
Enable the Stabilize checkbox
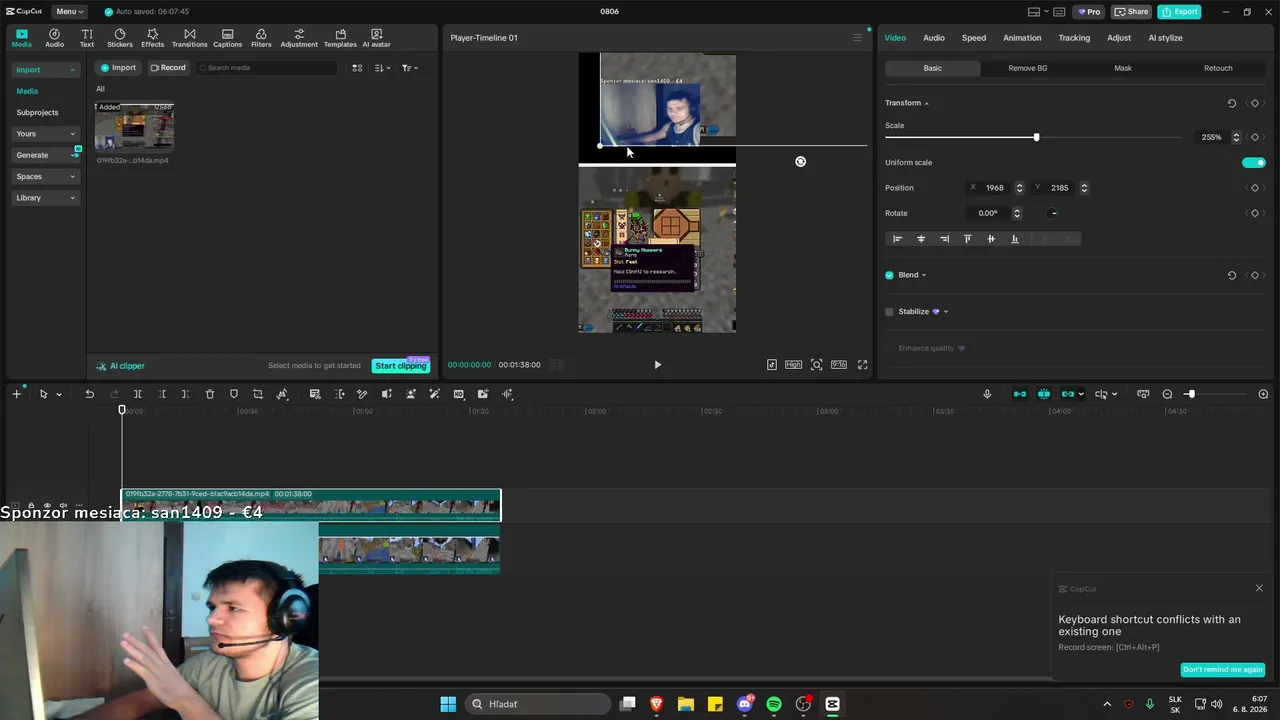[x=889, y=312]
